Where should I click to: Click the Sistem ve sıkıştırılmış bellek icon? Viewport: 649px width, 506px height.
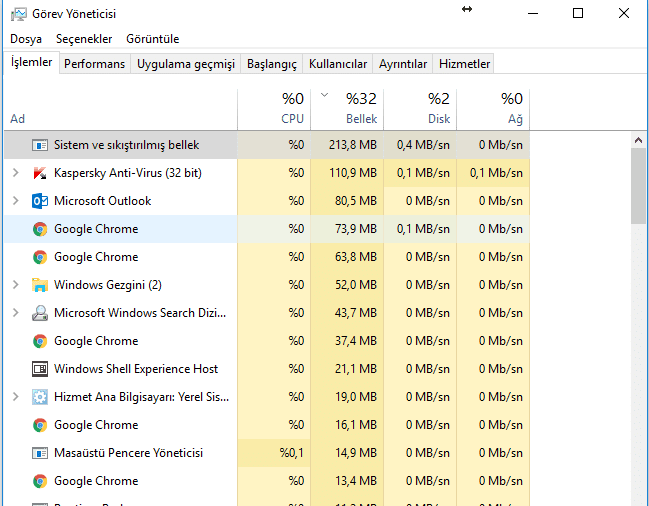(x=40, y=145)
